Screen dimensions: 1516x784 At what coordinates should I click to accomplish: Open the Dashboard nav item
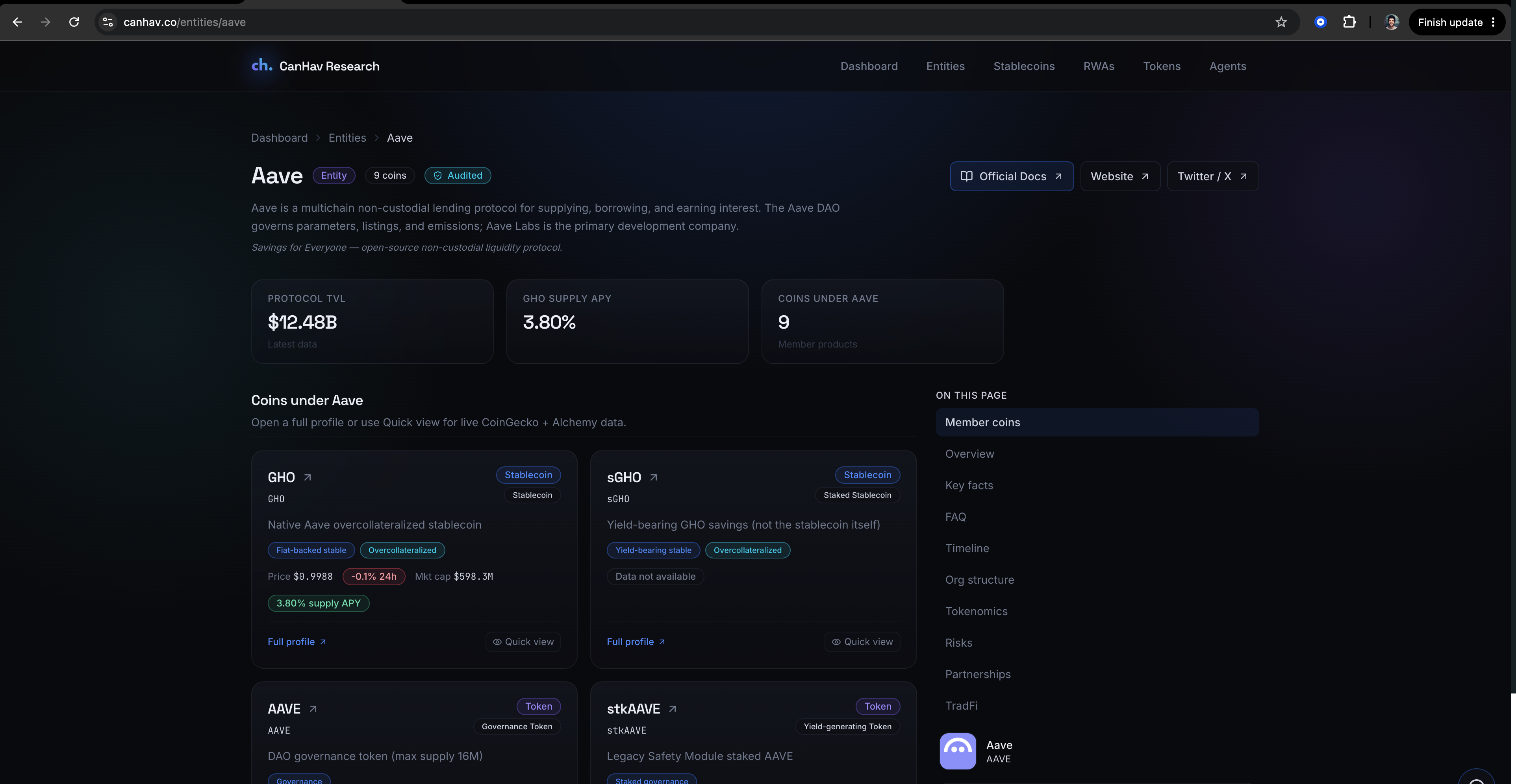tap(869, 67)
